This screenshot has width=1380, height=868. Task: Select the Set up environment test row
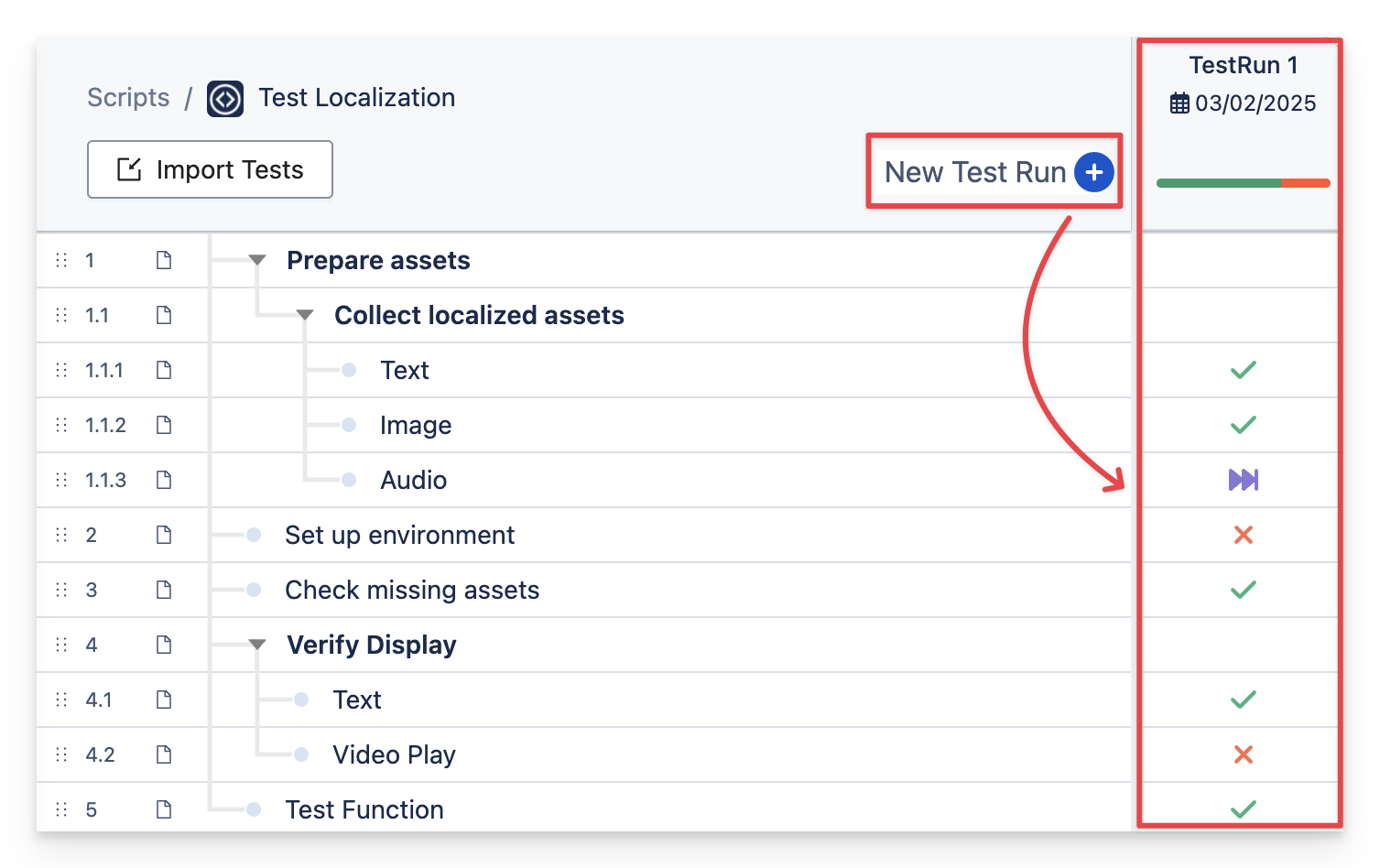399,535
